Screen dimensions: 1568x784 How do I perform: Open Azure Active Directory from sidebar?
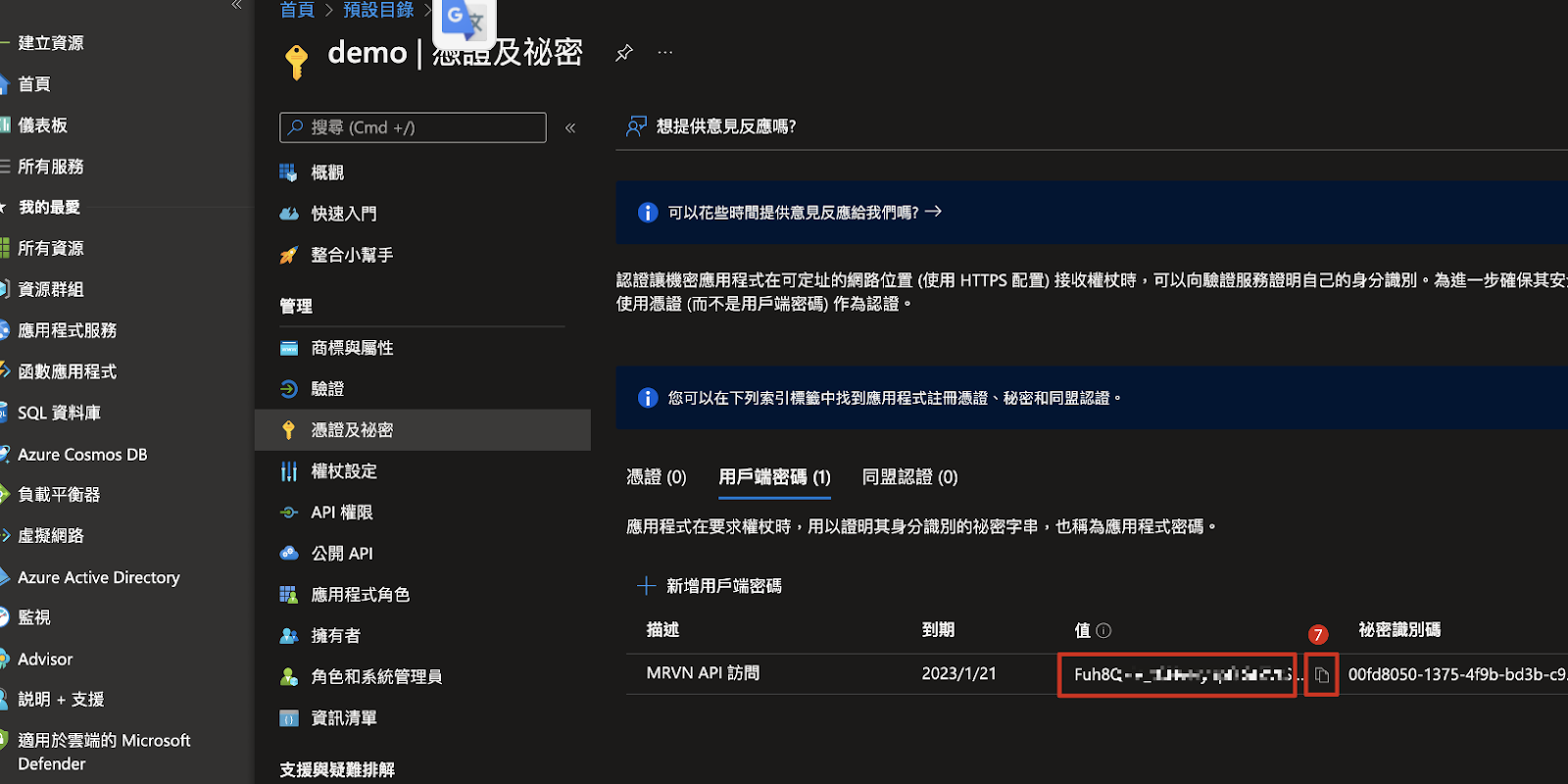98,577
